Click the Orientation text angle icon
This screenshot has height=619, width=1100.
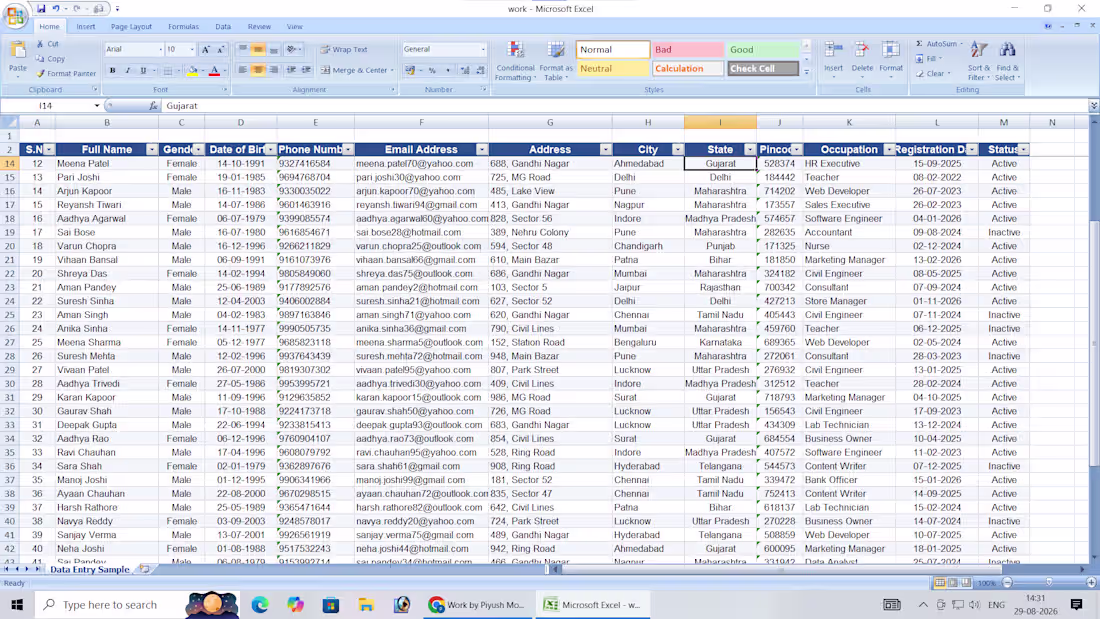[291, 50]
